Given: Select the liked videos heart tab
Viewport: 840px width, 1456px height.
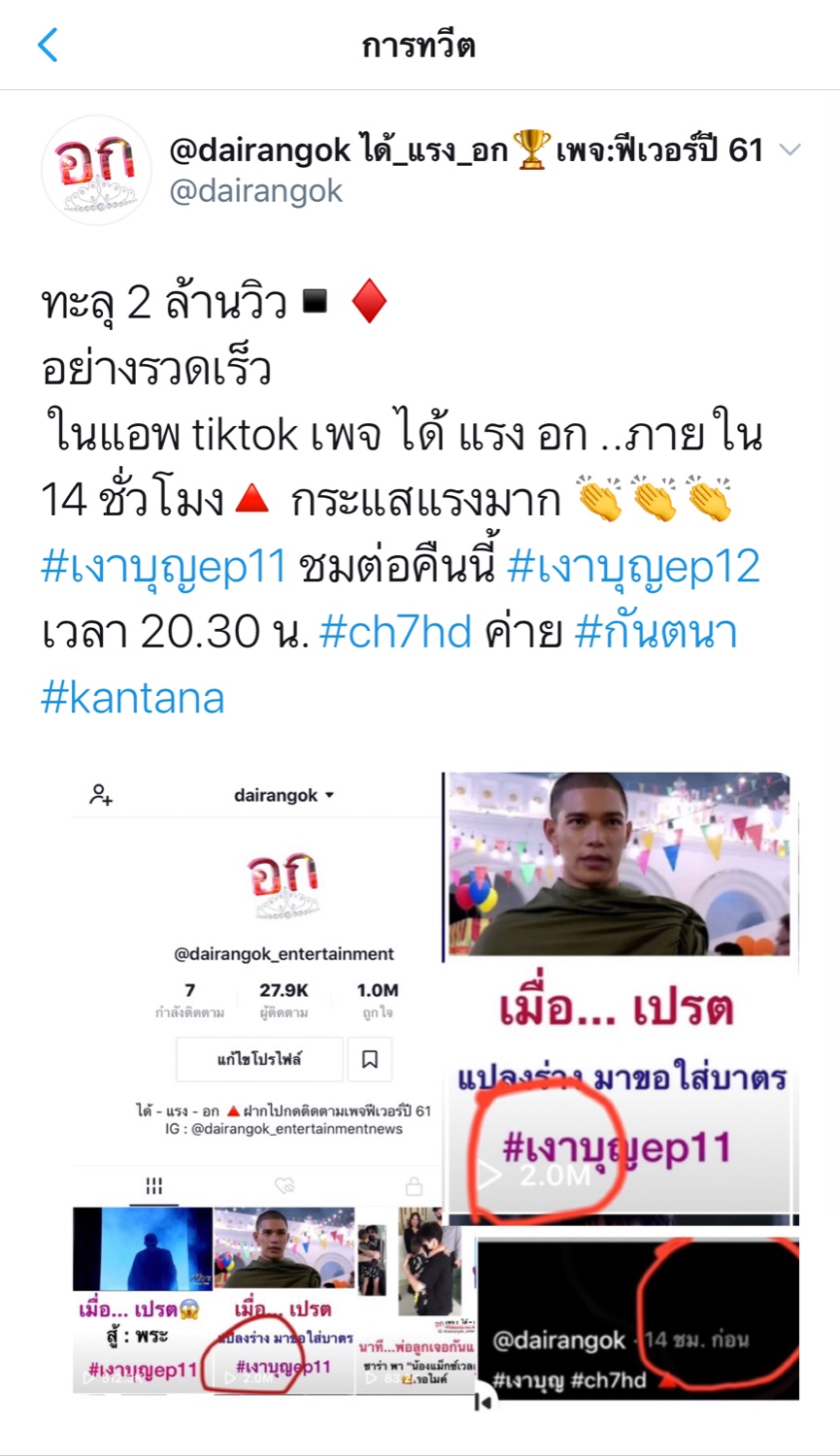Looking at the screenshot, I should [x=284, y=1185].
